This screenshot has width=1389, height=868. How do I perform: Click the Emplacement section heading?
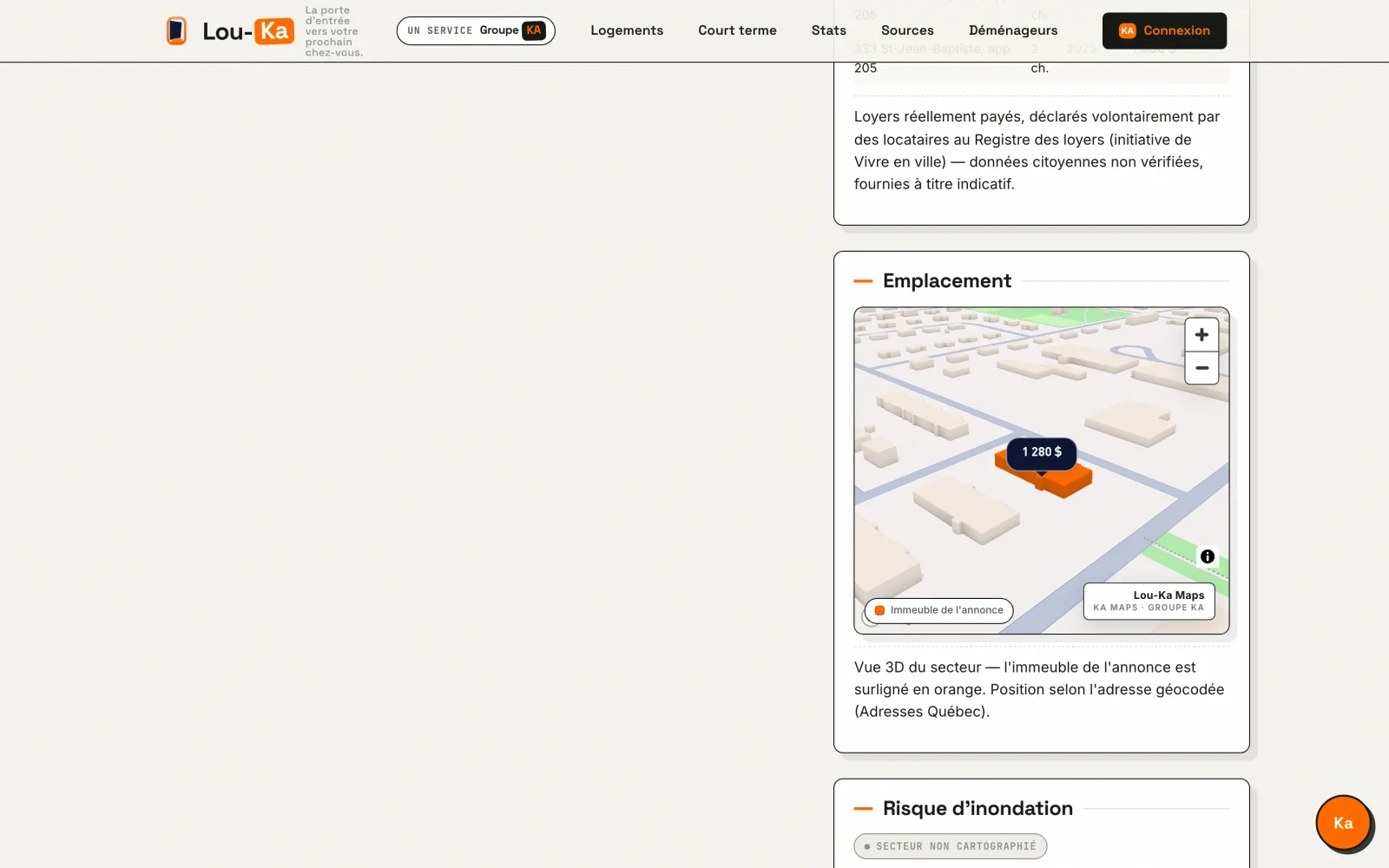947,281
